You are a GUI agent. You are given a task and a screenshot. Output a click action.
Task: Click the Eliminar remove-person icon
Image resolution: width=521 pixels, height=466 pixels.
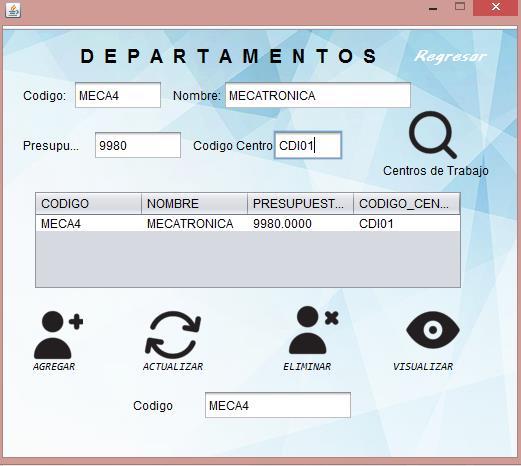pyautogui.click(x=313, y=330)
